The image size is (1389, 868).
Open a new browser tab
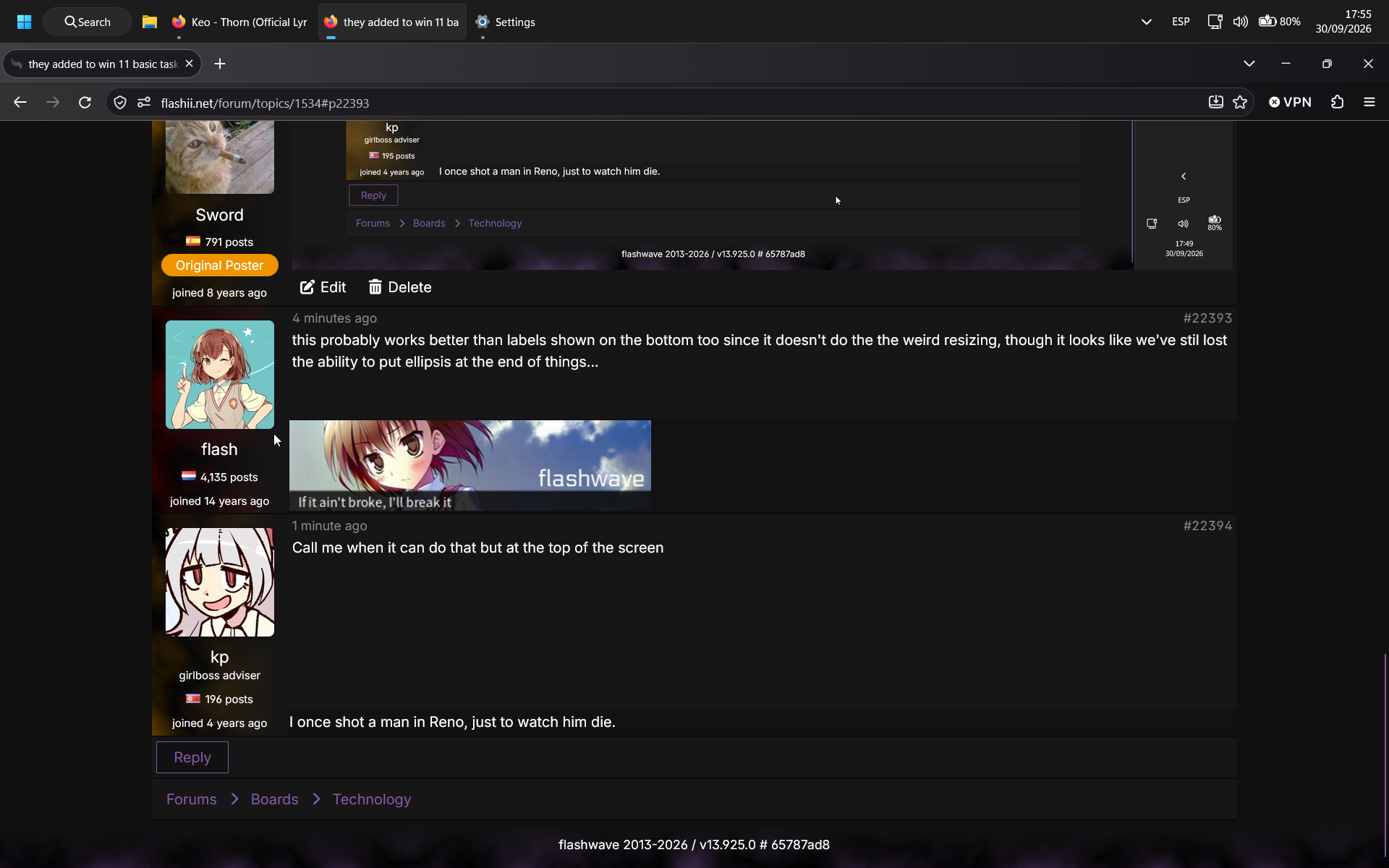pos(220,64)
